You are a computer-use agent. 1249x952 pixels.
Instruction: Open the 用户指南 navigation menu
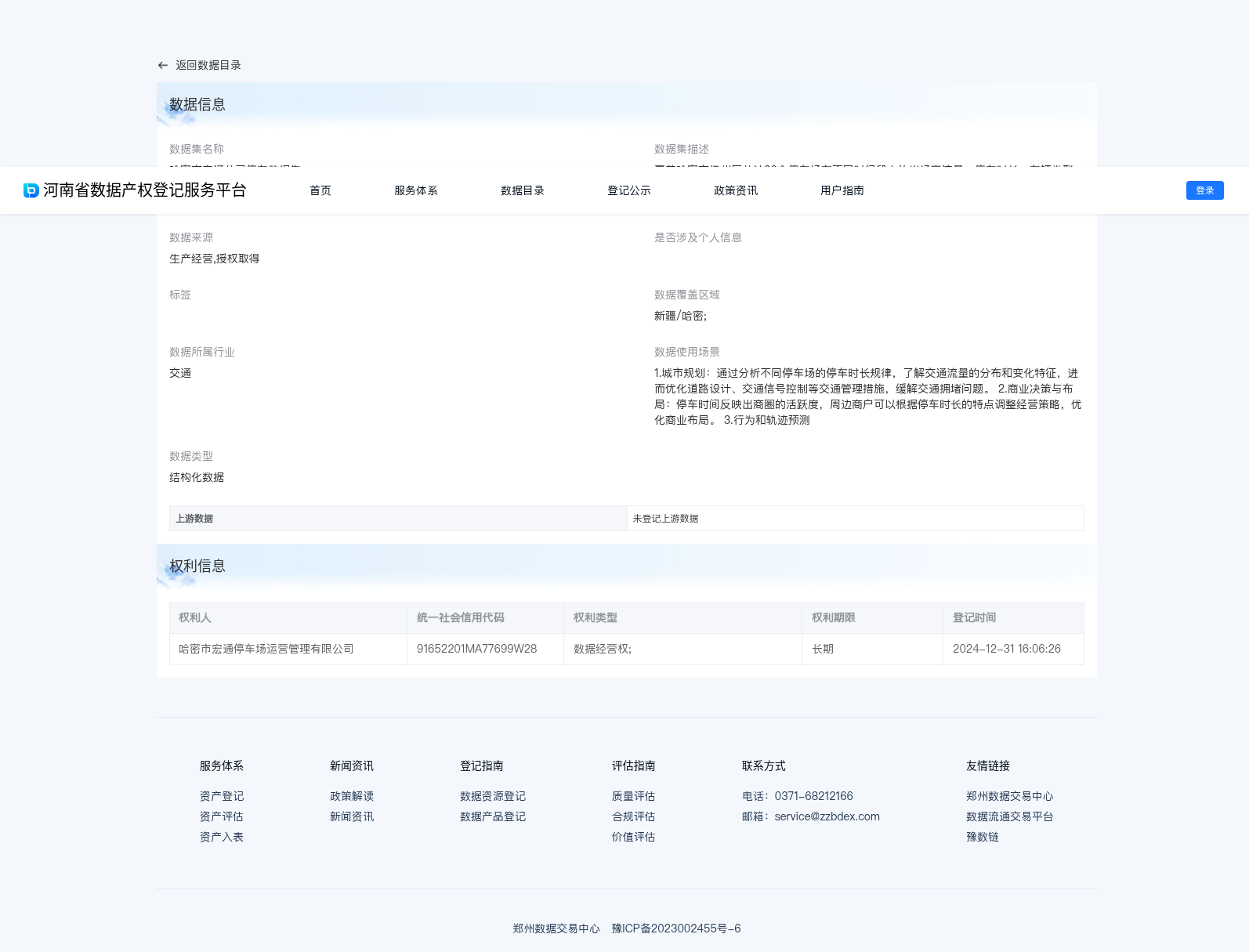[842, 190]
